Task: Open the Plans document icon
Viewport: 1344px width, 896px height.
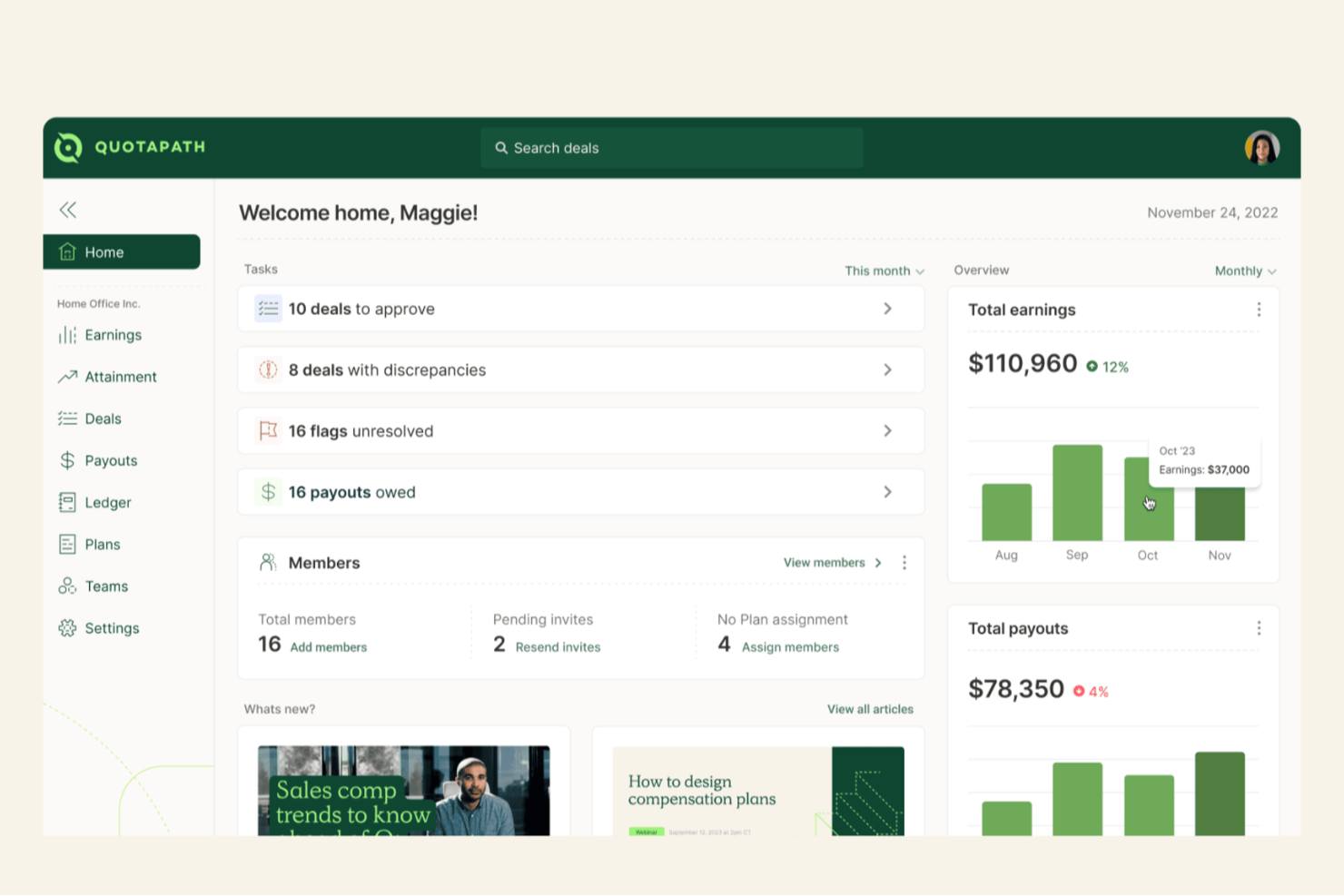Action: click(x=66, y=544)
